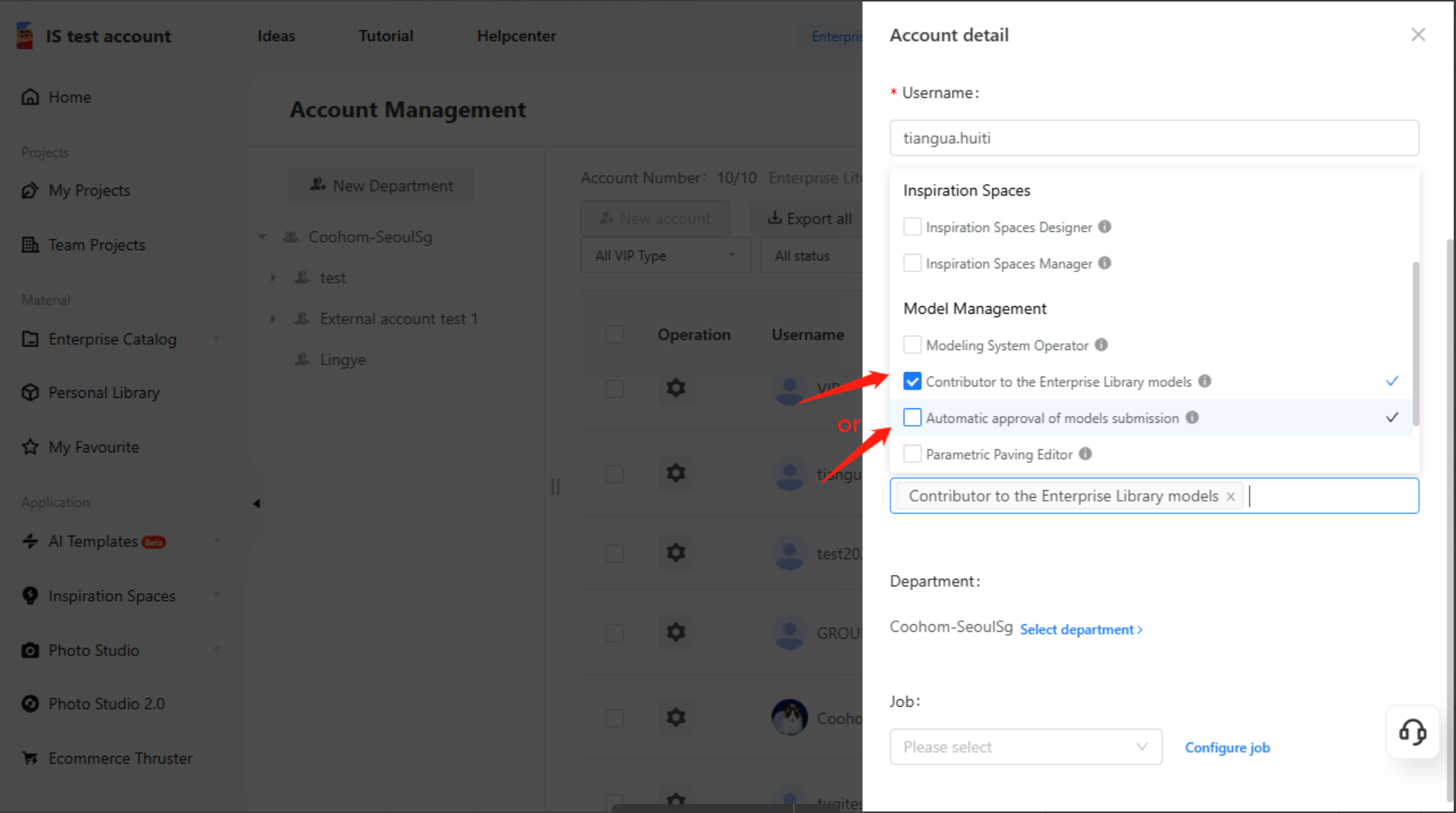Image resolution: width=1456 pixels, height=813 pixels.
Task: Click info icon beside Inspiration Spaces Manager
Action: click(1104, 263)
